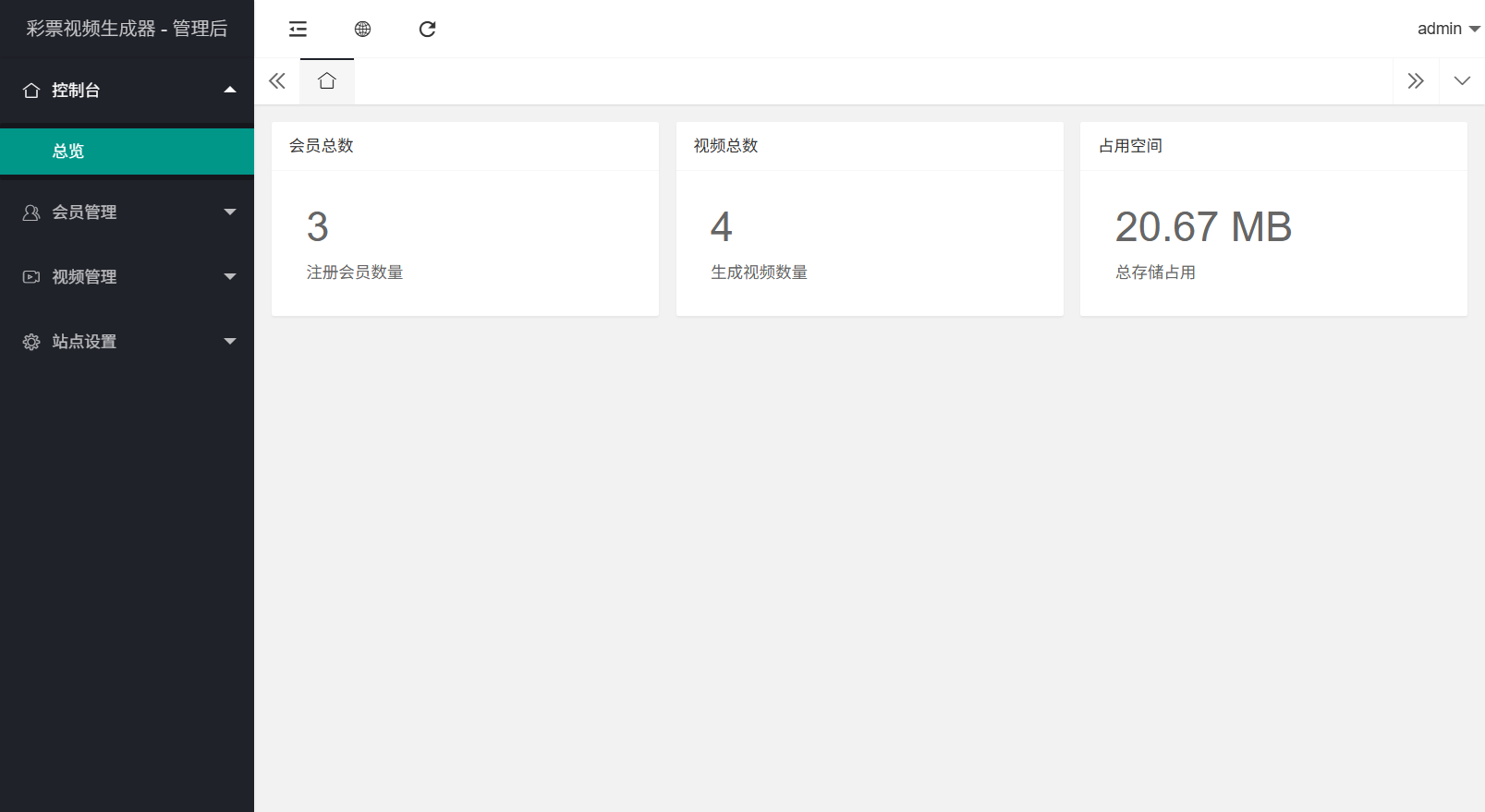Viewport: 1485px width, 812px height.
Task: Open the website globe icon
Action: coord(362,29)
